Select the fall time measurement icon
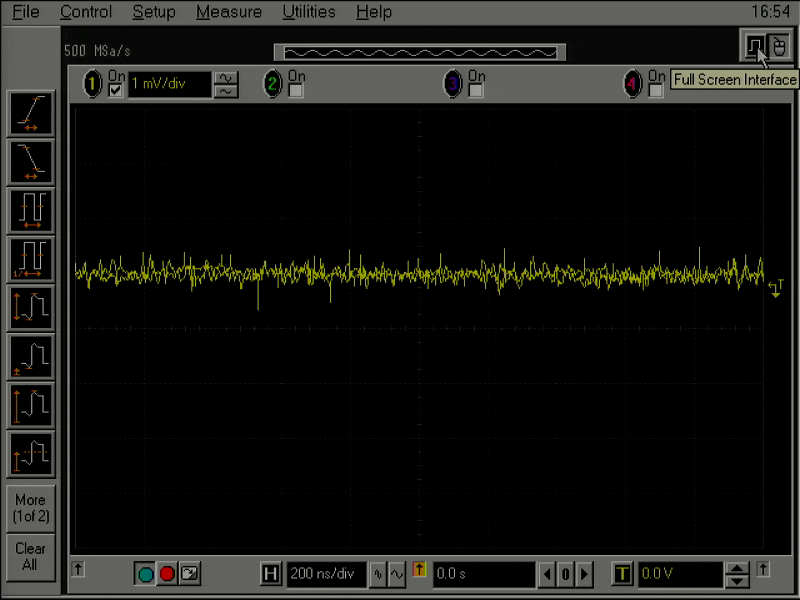 (30, 161)
